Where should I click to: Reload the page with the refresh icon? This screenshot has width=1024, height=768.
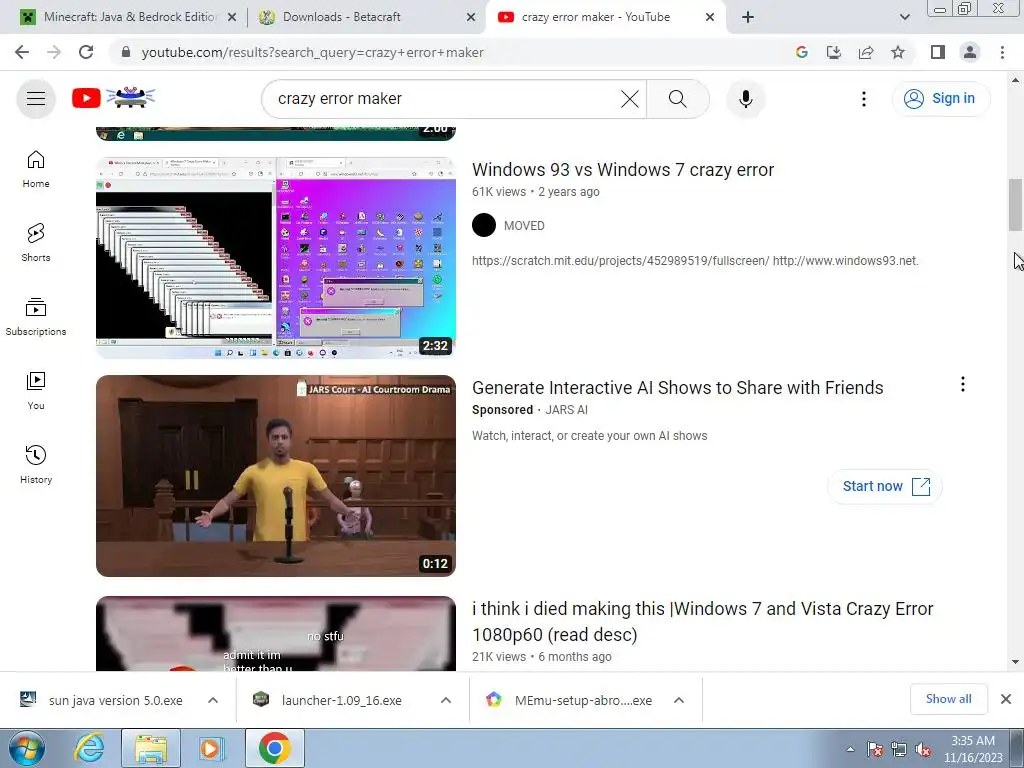[86, 52]
